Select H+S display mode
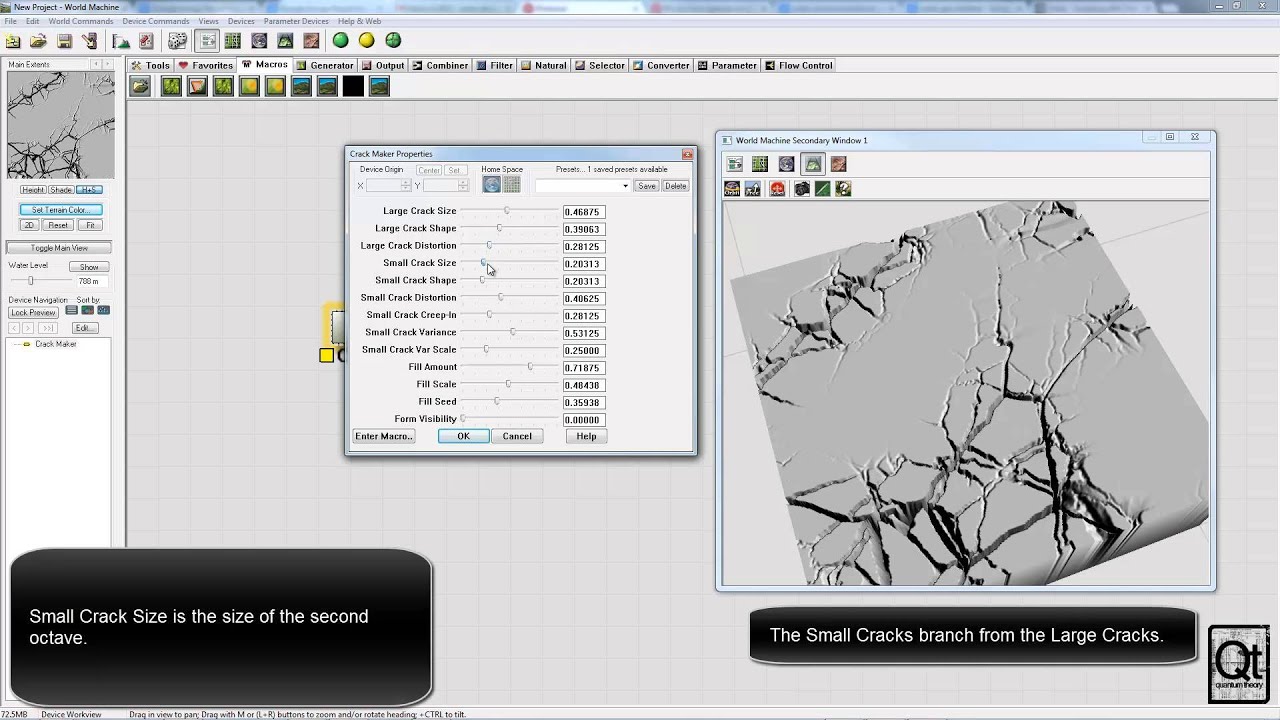 [x=89, y=190]
